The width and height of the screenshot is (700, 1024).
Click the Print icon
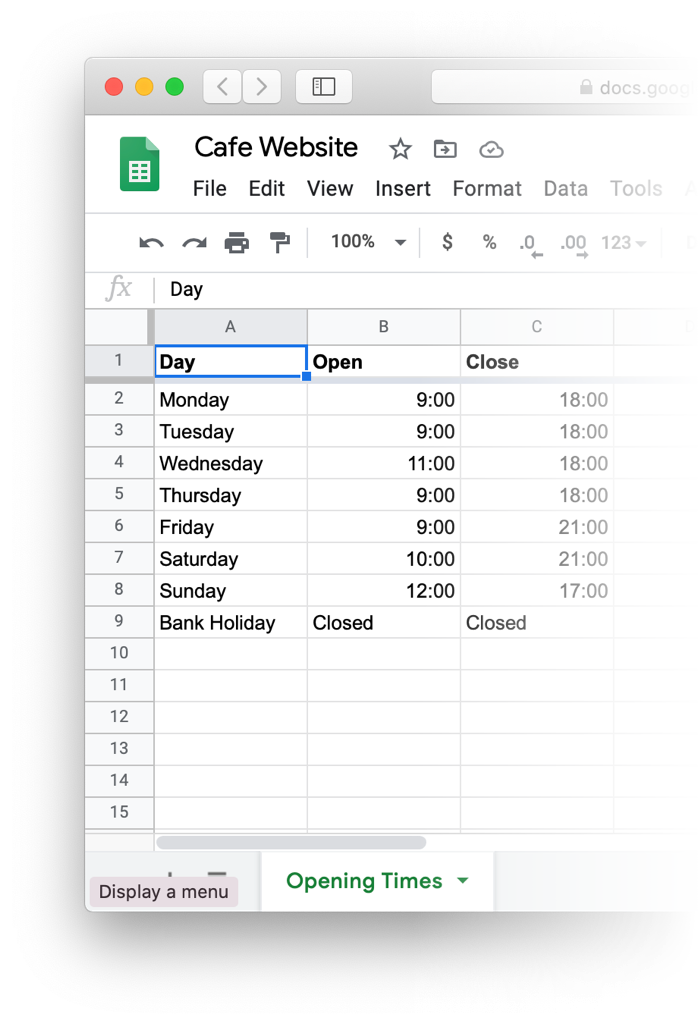tap(236, 242)
